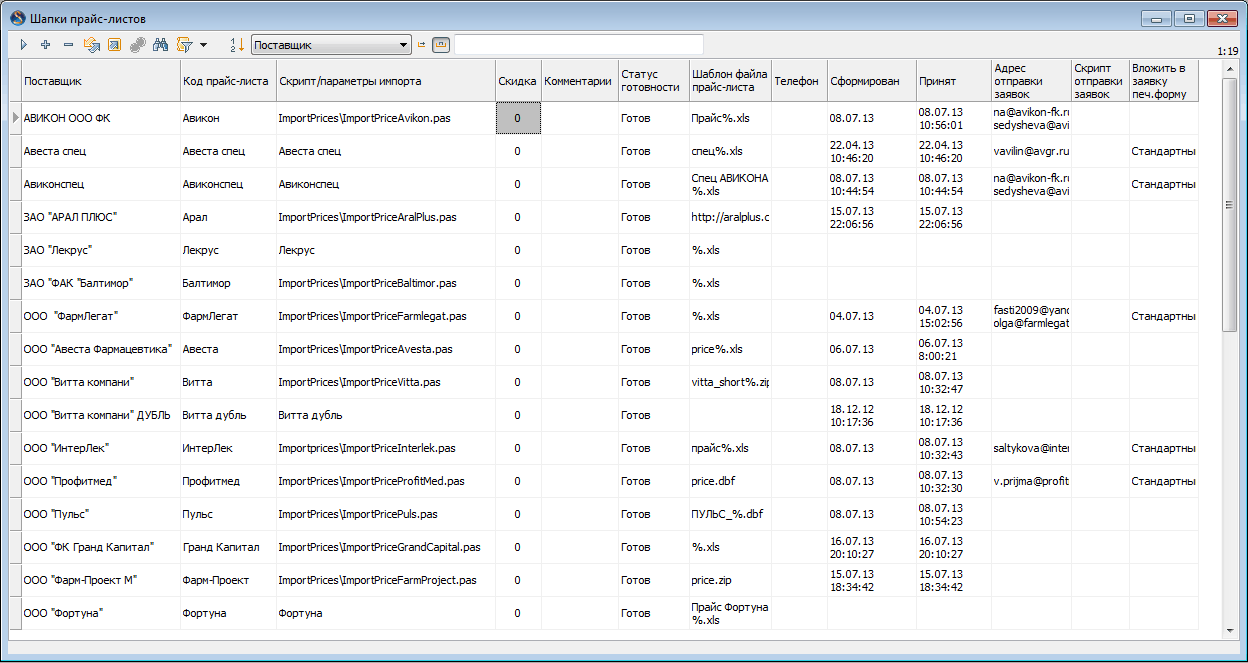Click ImportPrices\ImportPriceAvikon.pas script cell

coord(386,118)
